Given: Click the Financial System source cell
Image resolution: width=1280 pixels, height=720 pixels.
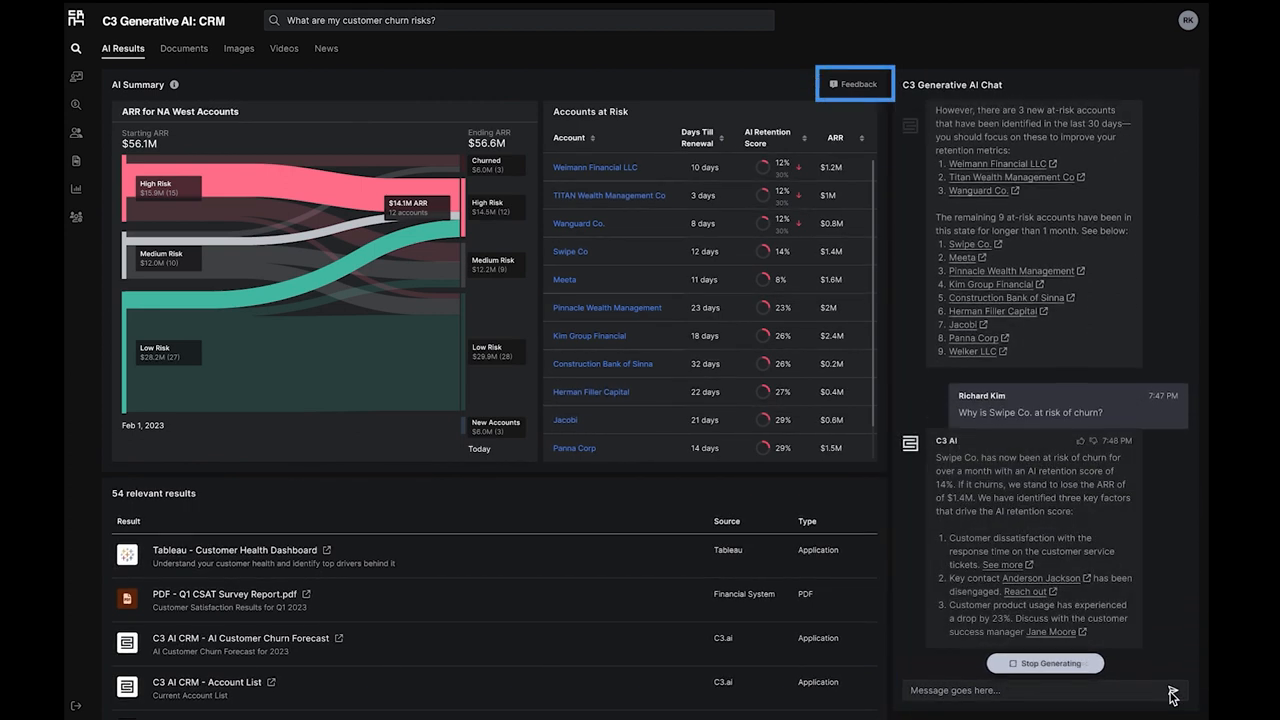Looking at the screenshot, I should pos(744,594).
